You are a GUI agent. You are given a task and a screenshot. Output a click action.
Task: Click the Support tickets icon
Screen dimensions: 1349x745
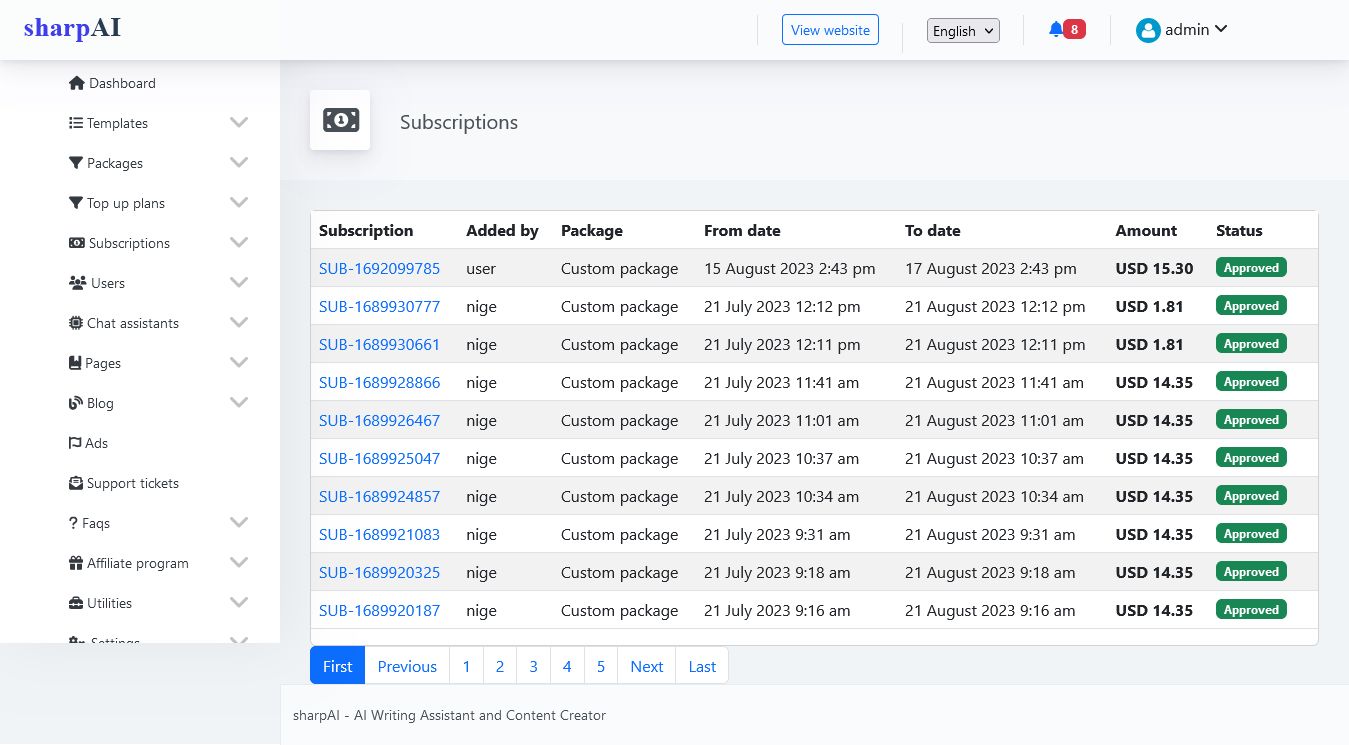76,483
